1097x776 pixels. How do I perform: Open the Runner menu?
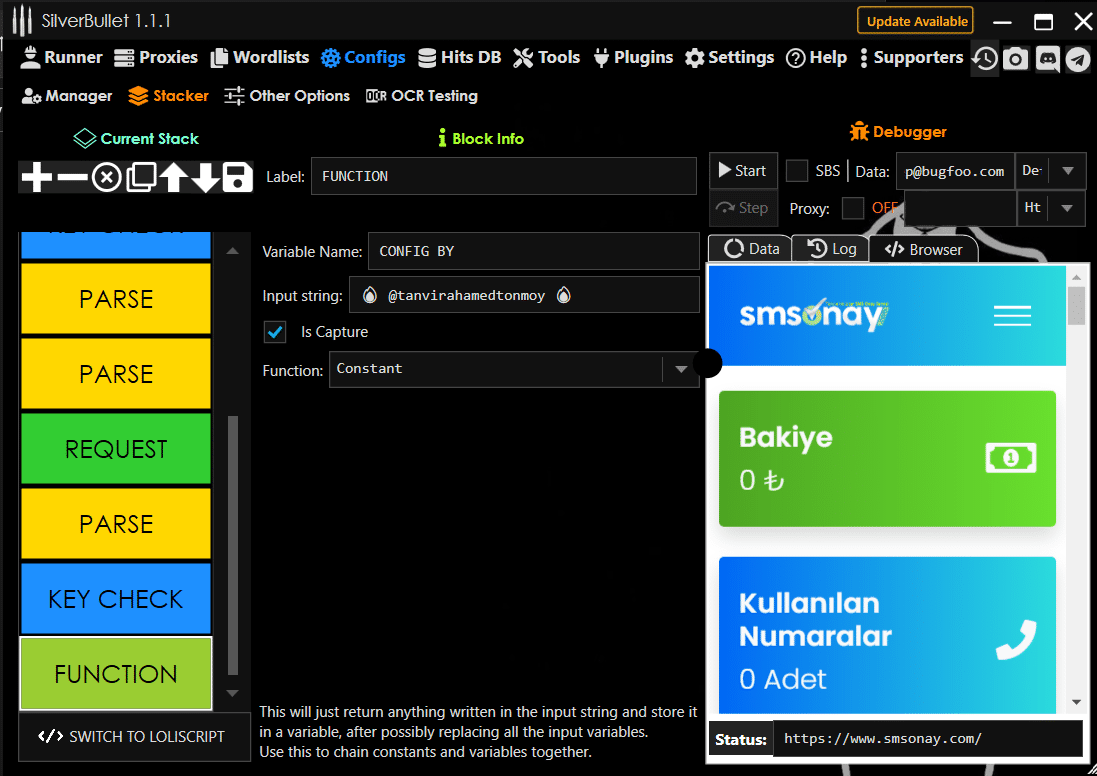click(61, 57)
